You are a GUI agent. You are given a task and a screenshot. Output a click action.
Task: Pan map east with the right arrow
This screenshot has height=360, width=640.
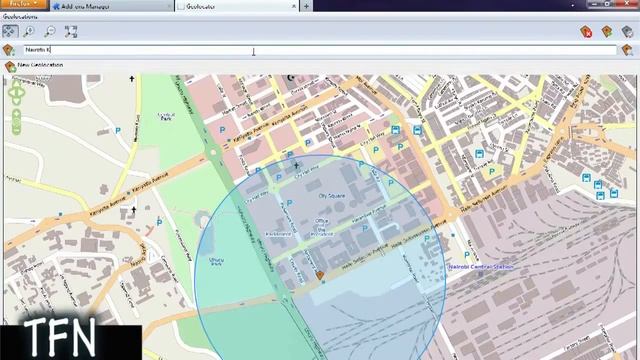pos(22,92)
